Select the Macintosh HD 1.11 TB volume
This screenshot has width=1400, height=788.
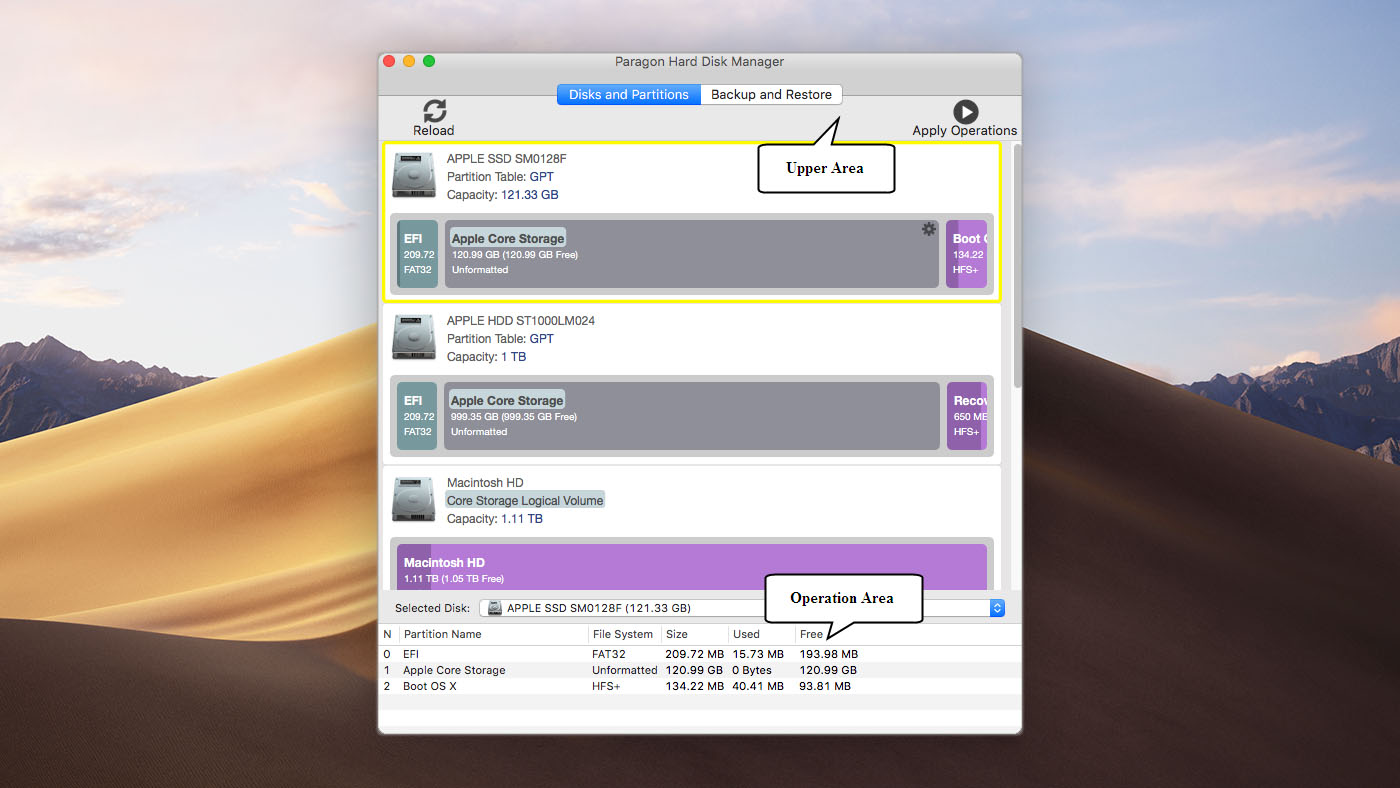click(x=692, y=567)
